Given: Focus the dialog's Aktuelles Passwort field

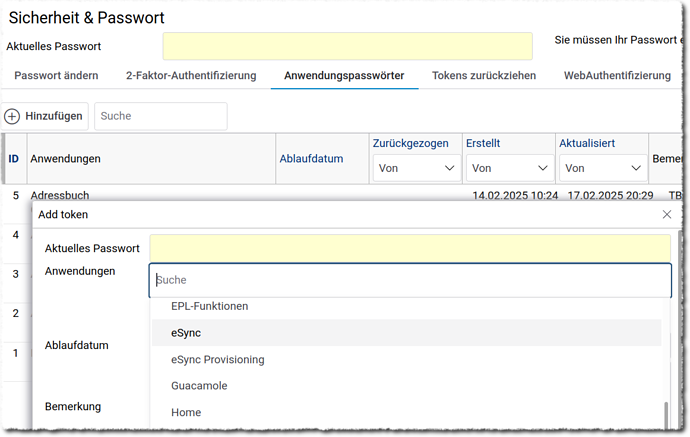Looking at the screenshot, I should (x=410, y=247).
